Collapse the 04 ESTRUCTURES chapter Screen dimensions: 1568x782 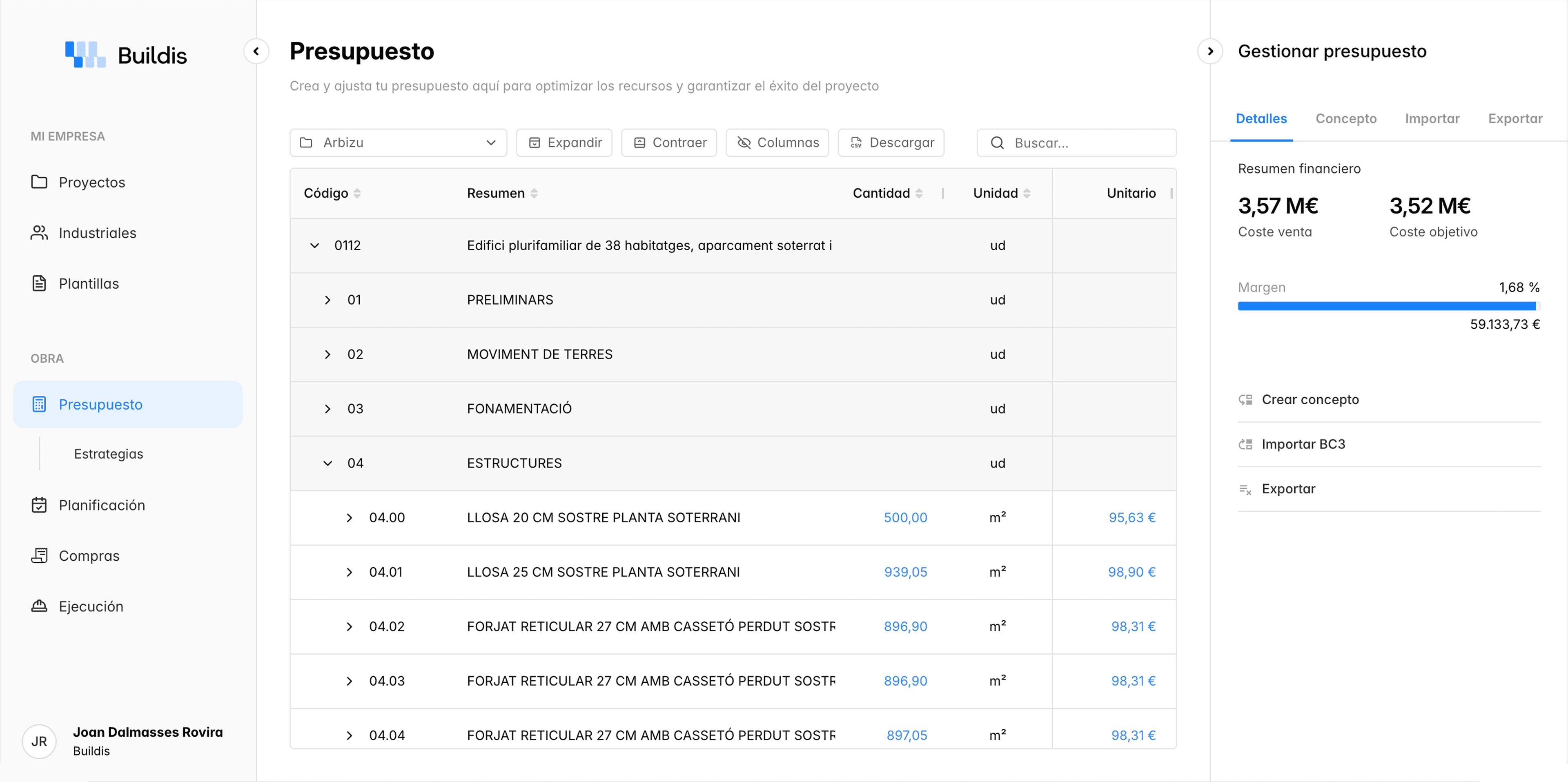[x=329, y=463]
